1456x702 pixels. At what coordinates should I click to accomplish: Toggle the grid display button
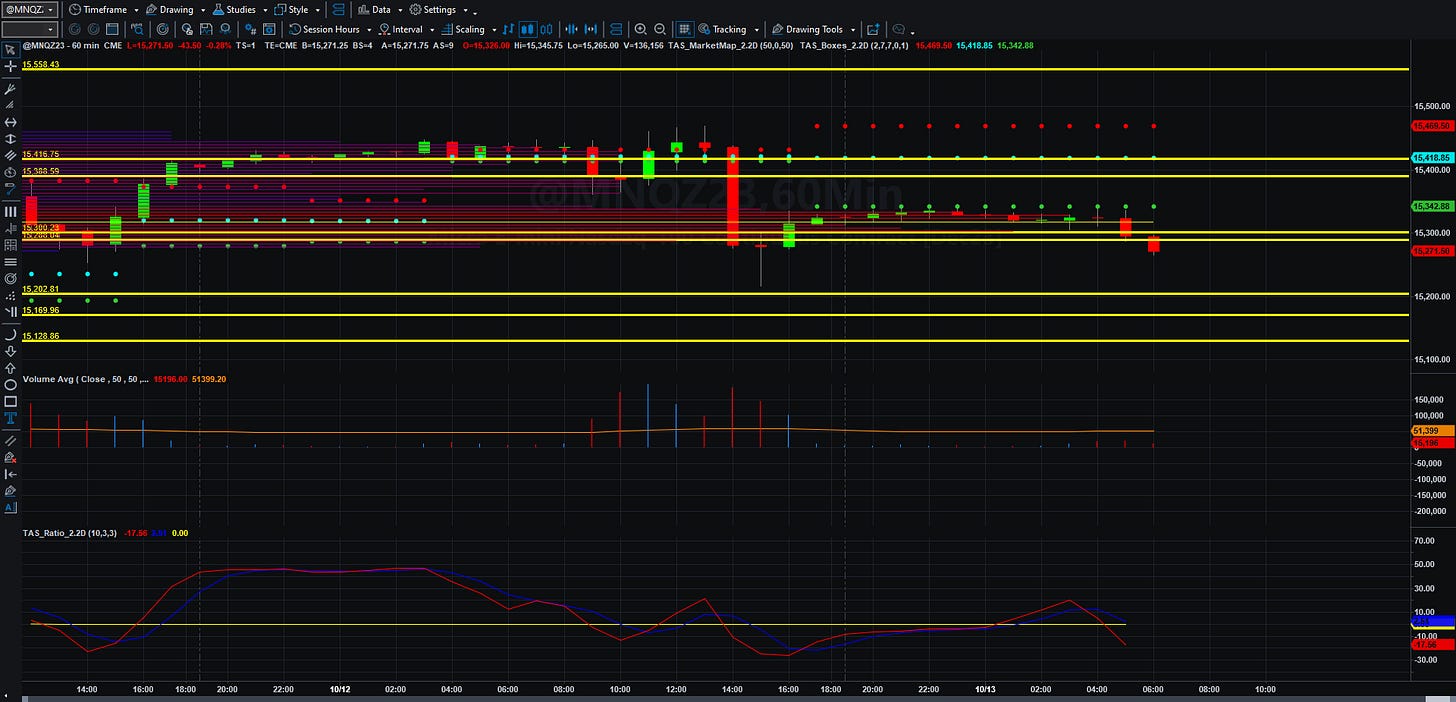point(685,29)
